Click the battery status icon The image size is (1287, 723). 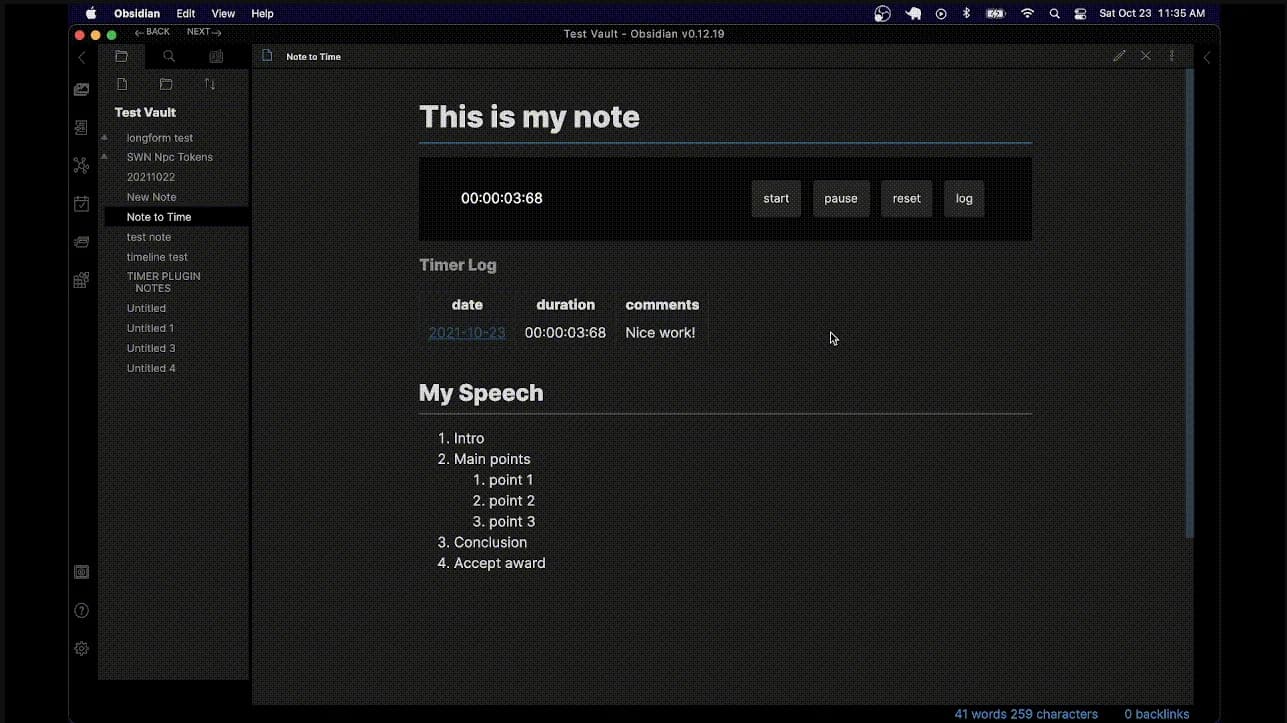tap(996, 13)
